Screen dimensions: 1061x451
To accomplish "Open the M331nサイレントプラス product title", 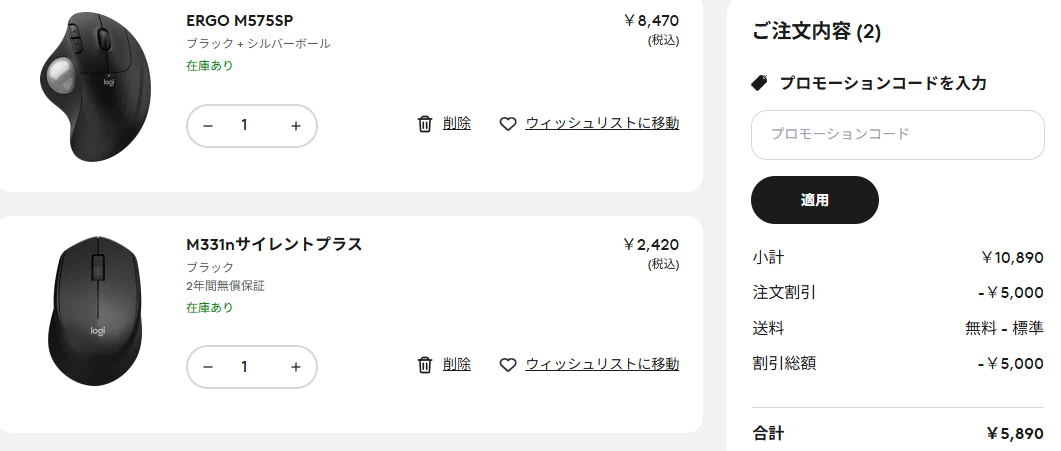I will pyautogui.click(x=273, y=244).
